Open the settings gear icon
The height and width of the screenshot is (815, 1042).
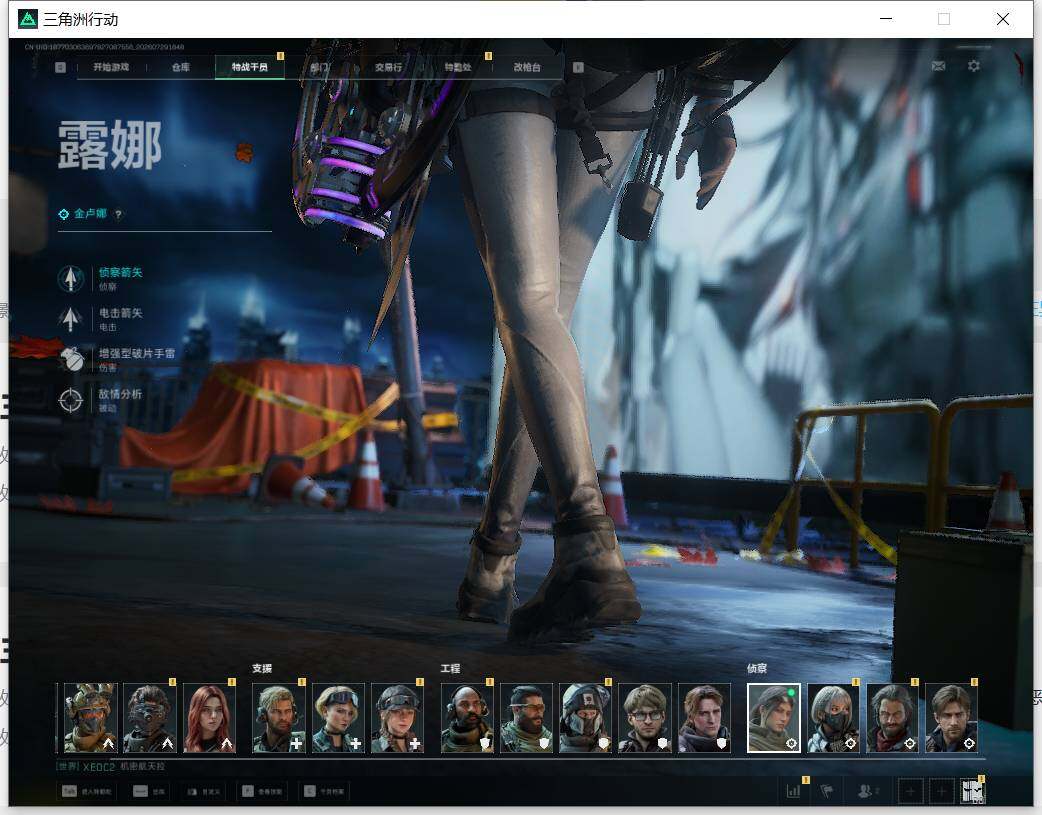point(974,66)
